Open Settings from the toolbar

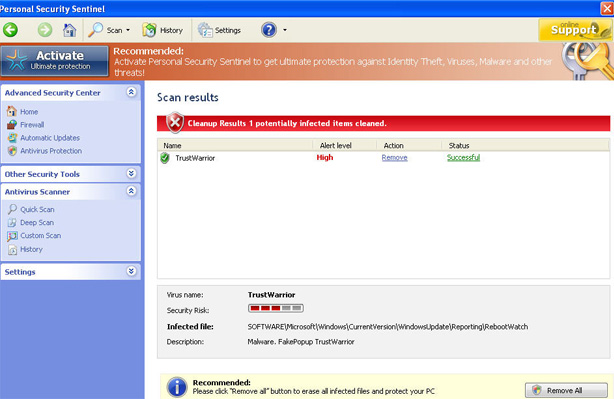(219, 30)
